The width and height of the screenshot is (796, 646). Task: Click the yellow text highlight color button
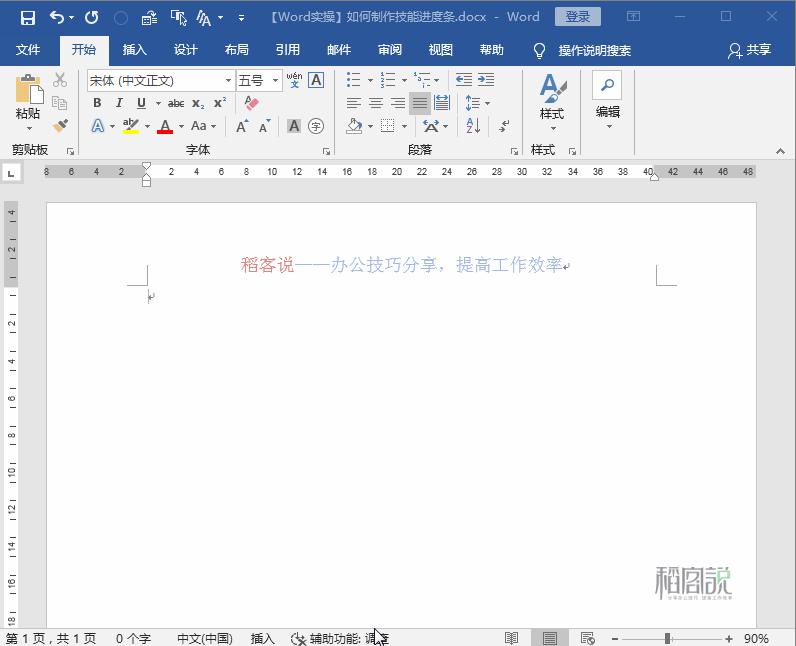coord(131,126)
